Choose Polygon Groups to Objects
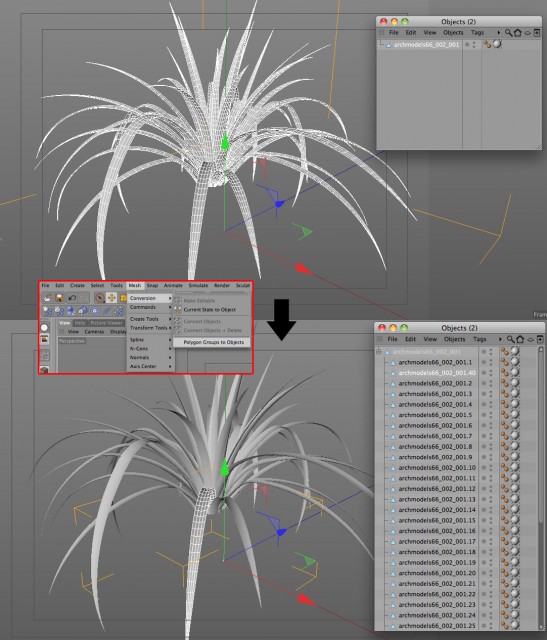Screen dimensions: 547x640 point(211,342)
